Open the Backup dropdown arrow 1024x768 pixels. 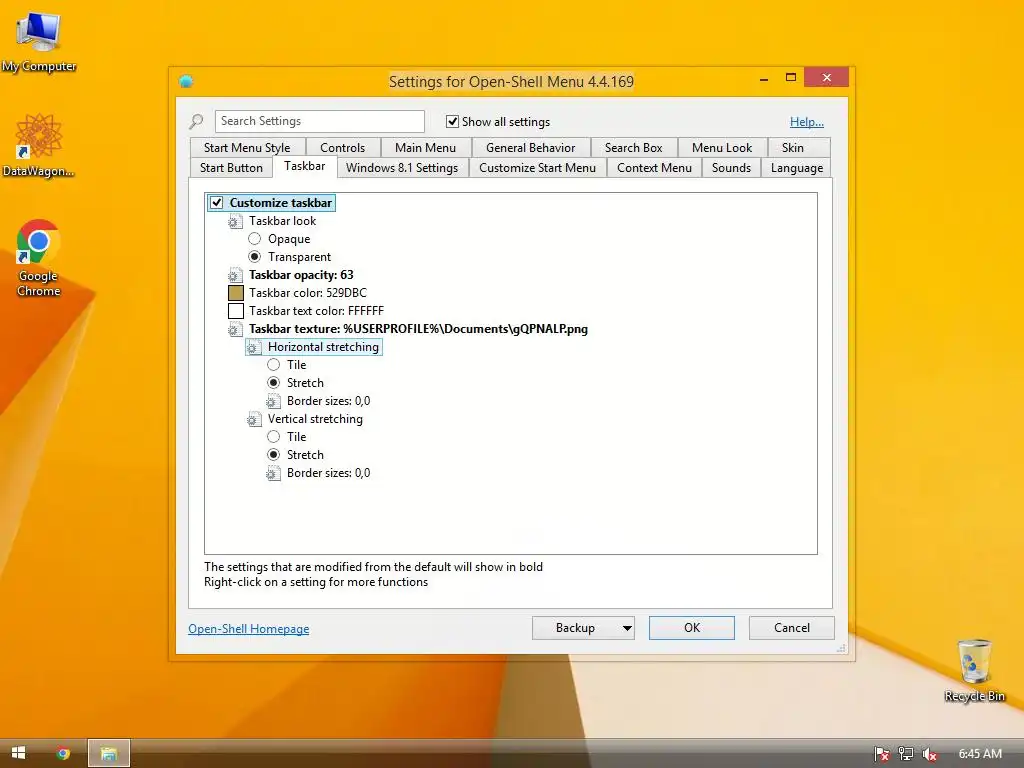pos(626,628)
